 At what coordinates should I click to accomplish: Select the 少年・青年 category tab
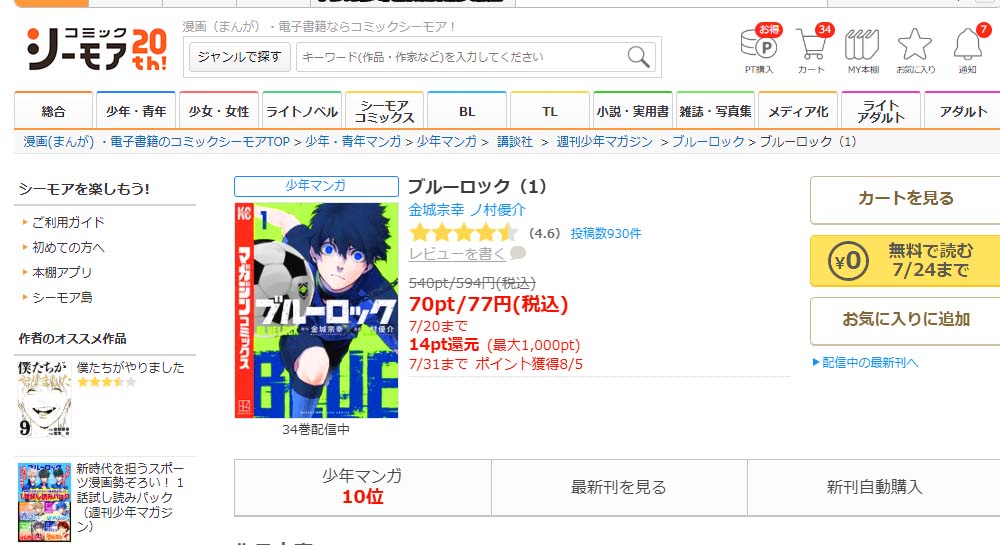click(136, 111)
